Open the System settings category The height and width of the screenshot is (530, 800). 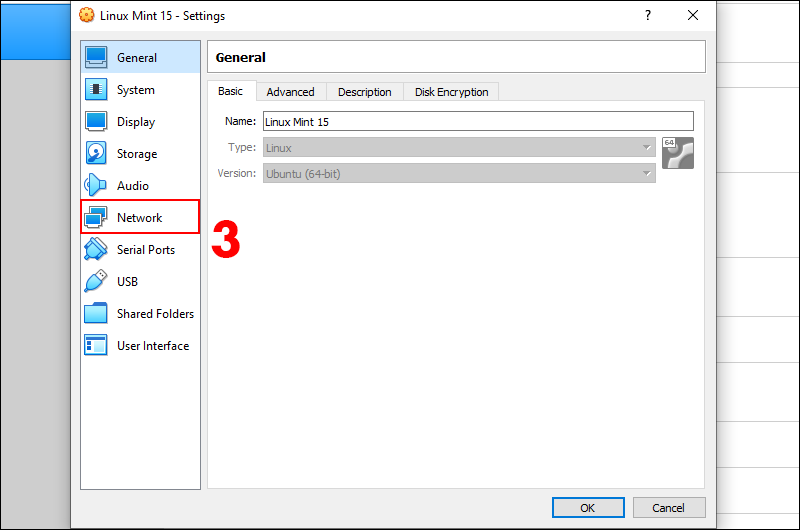point(140,89)
